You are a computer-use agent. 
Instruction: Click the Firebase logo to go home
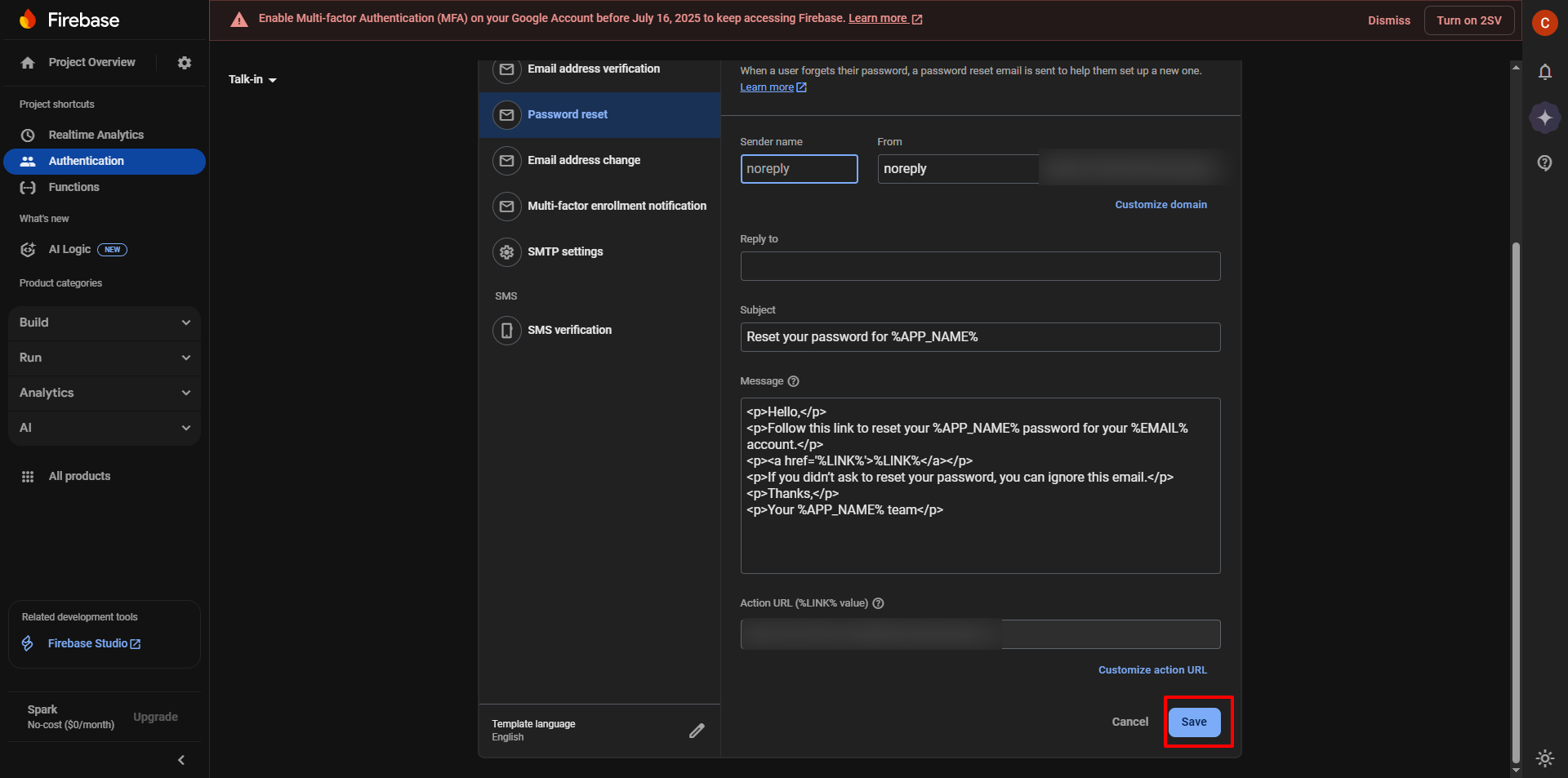pos(69,19)
